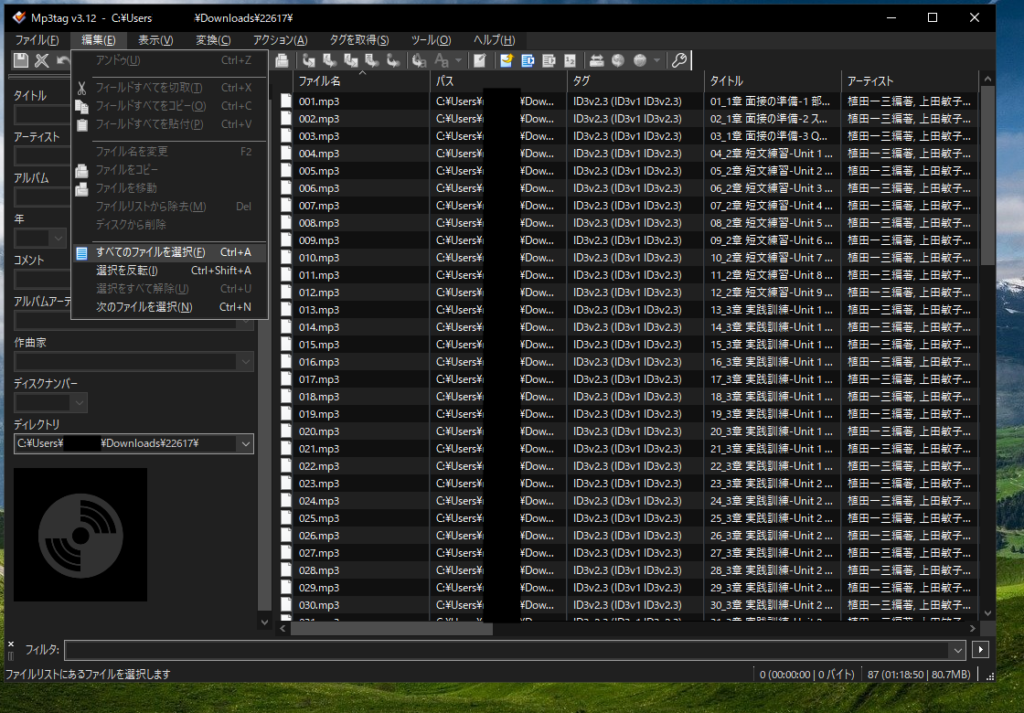Click the tag sources star icon

pos(507,61)
